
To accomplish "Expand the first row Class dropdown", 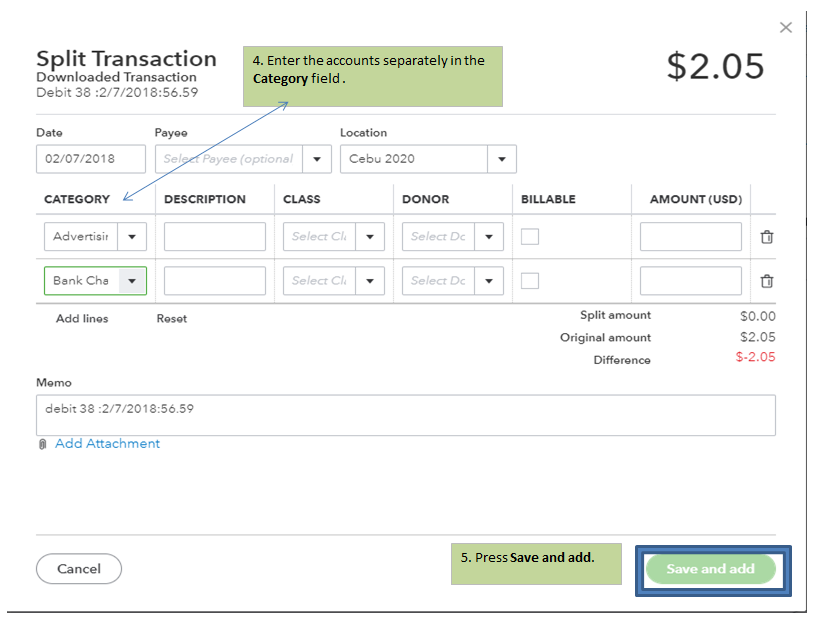I will tap(371, 237).
